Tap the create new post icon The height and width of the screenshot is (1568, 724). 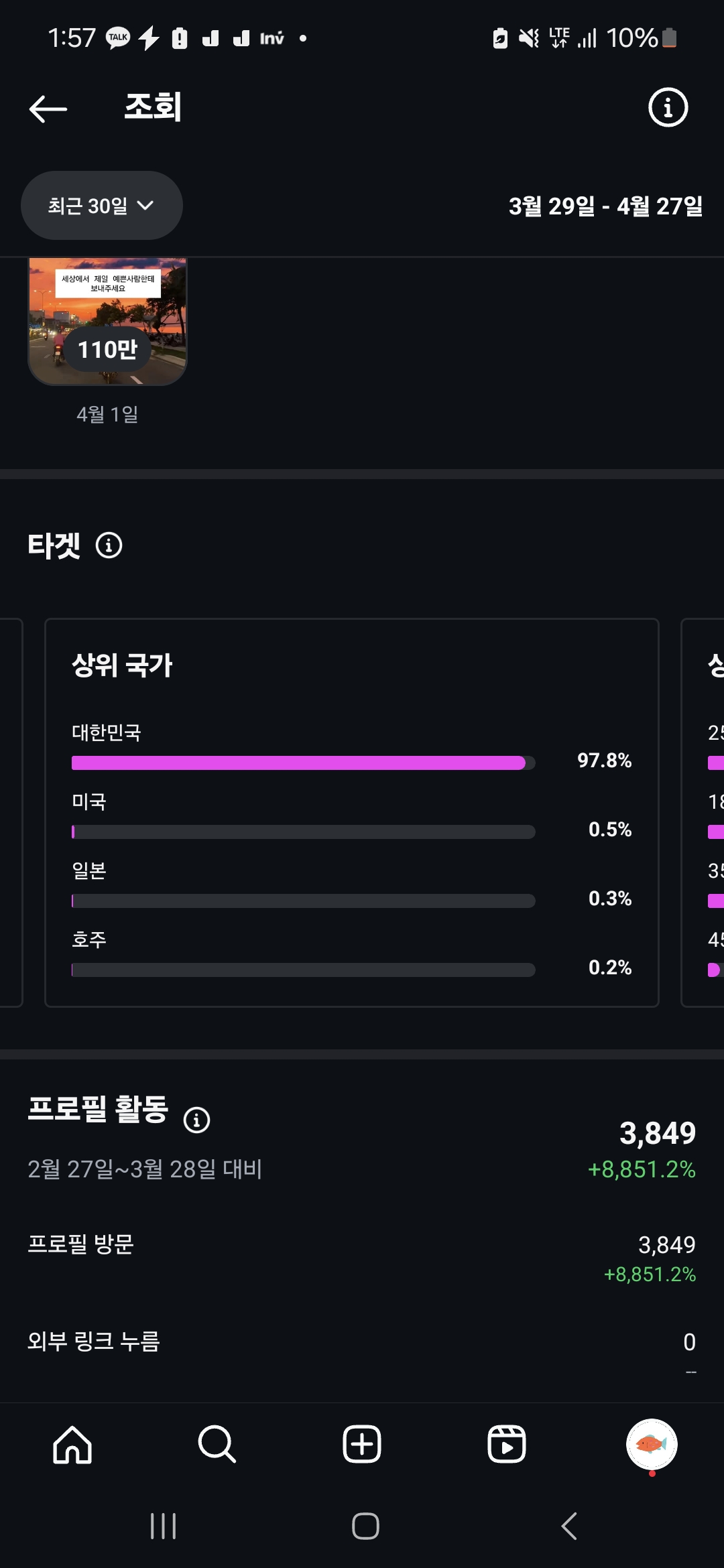(x=362, y=1444)
